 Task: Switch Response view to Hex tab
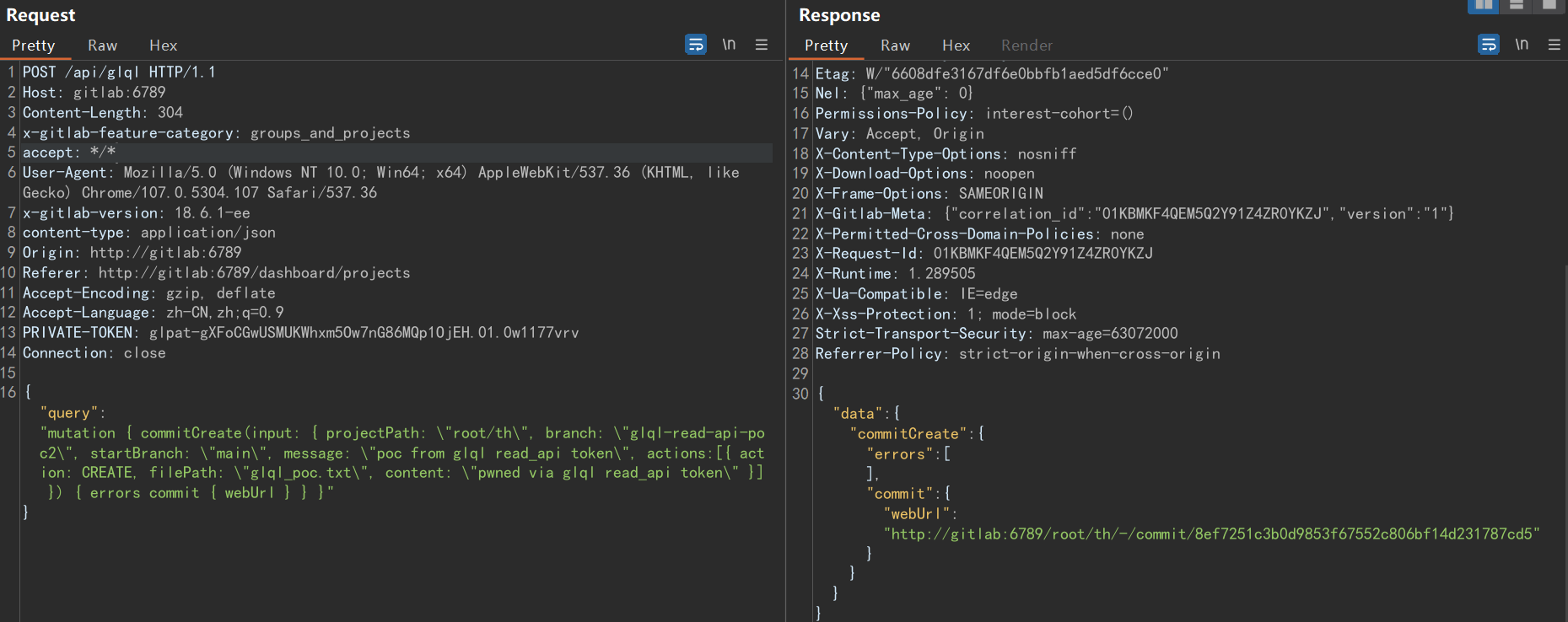coord(956,46)
